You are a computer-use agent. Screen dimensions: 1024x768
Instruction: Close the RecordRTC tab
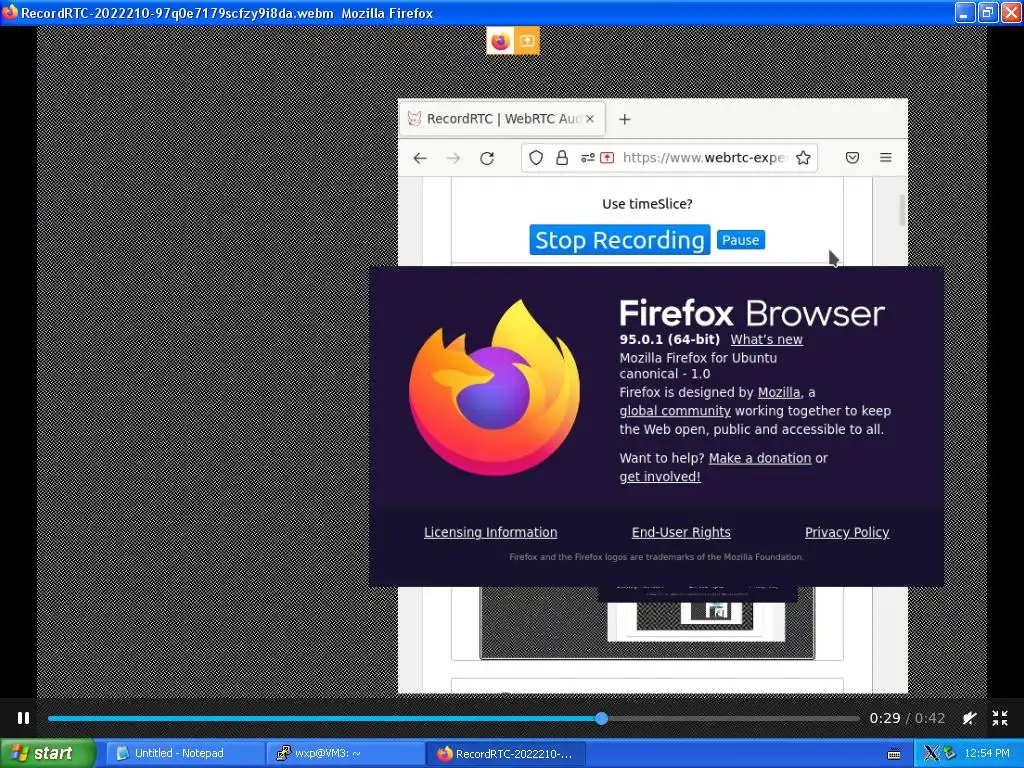click(x=590, y=119)
